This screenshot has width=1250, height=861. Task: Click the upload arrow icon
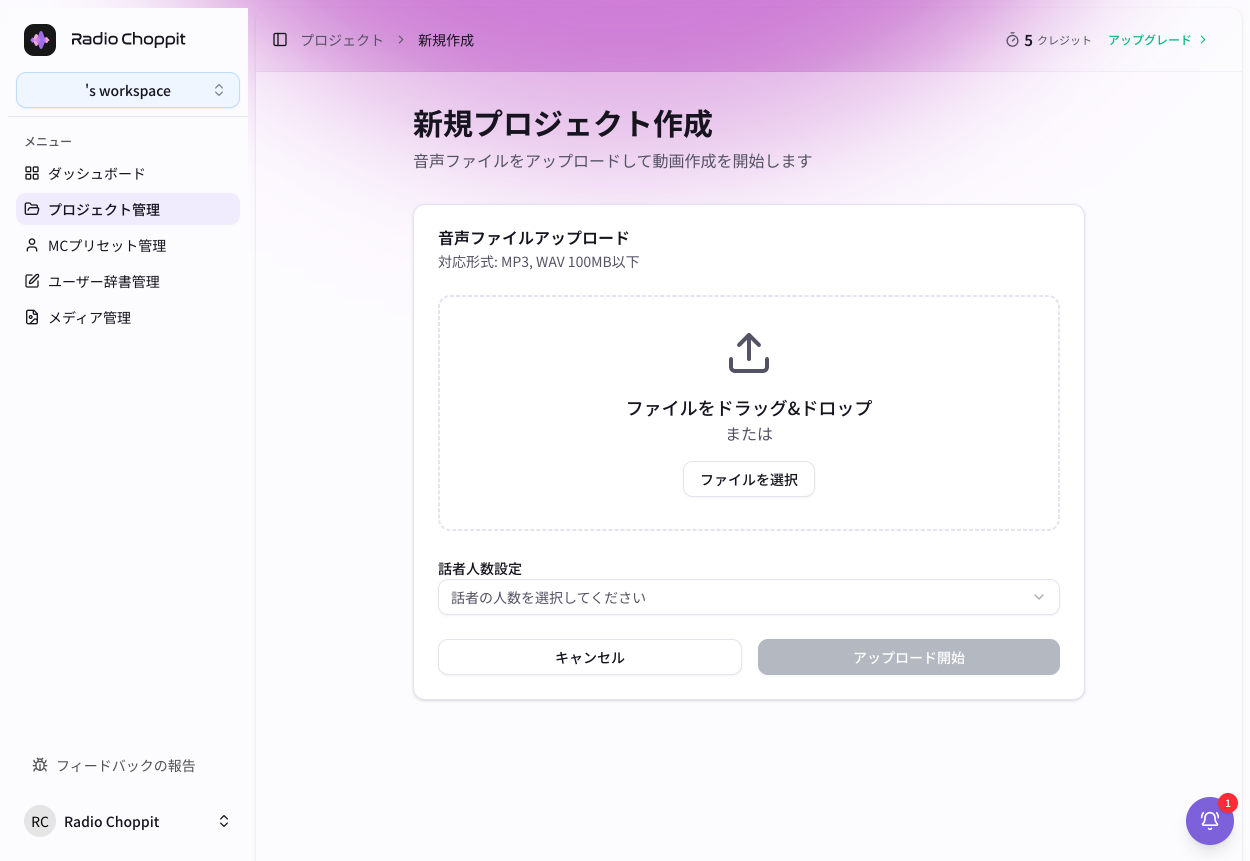click(749, 353)
